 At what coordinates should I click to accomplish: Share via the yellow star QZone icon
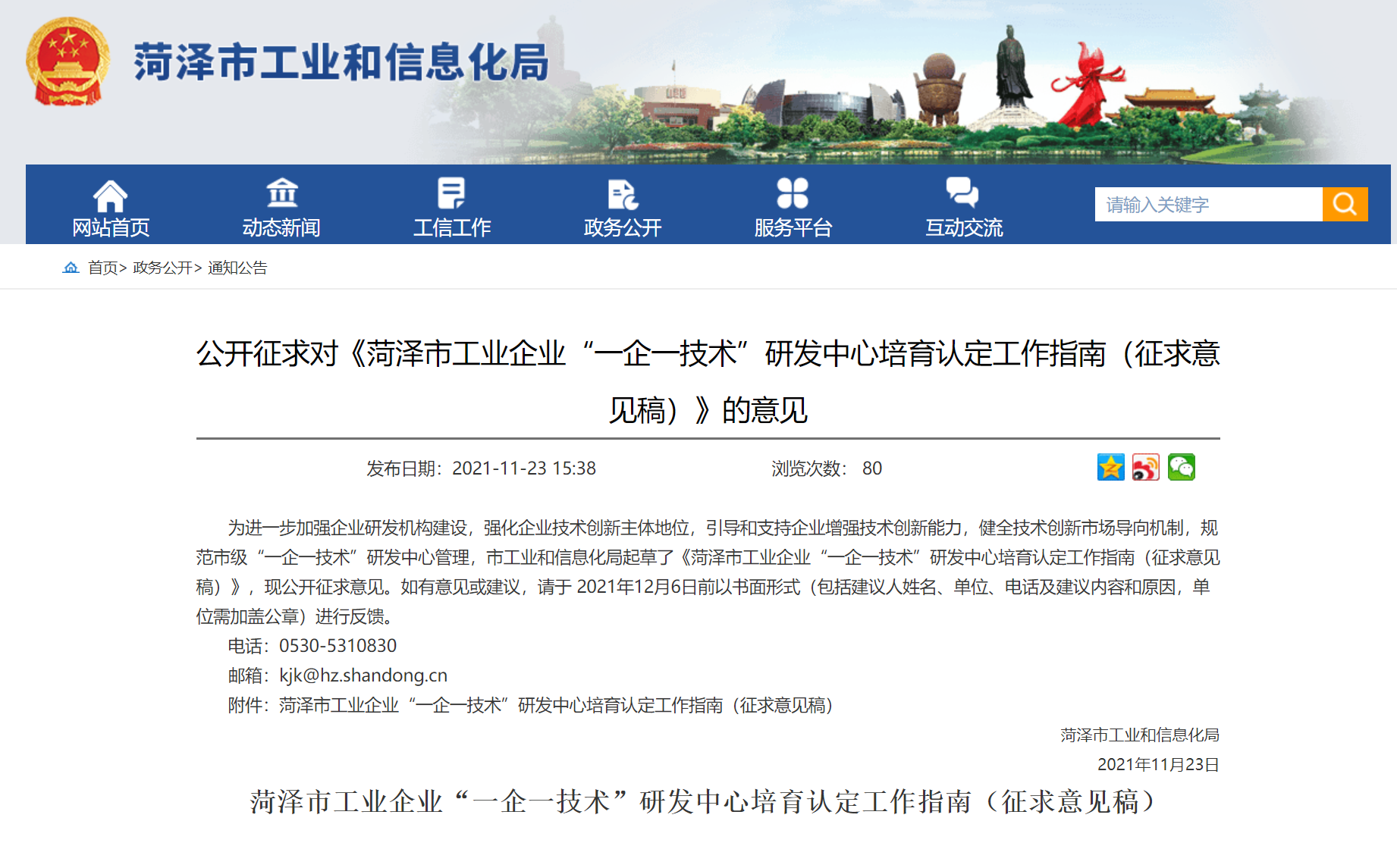[x=1110, y=468]
